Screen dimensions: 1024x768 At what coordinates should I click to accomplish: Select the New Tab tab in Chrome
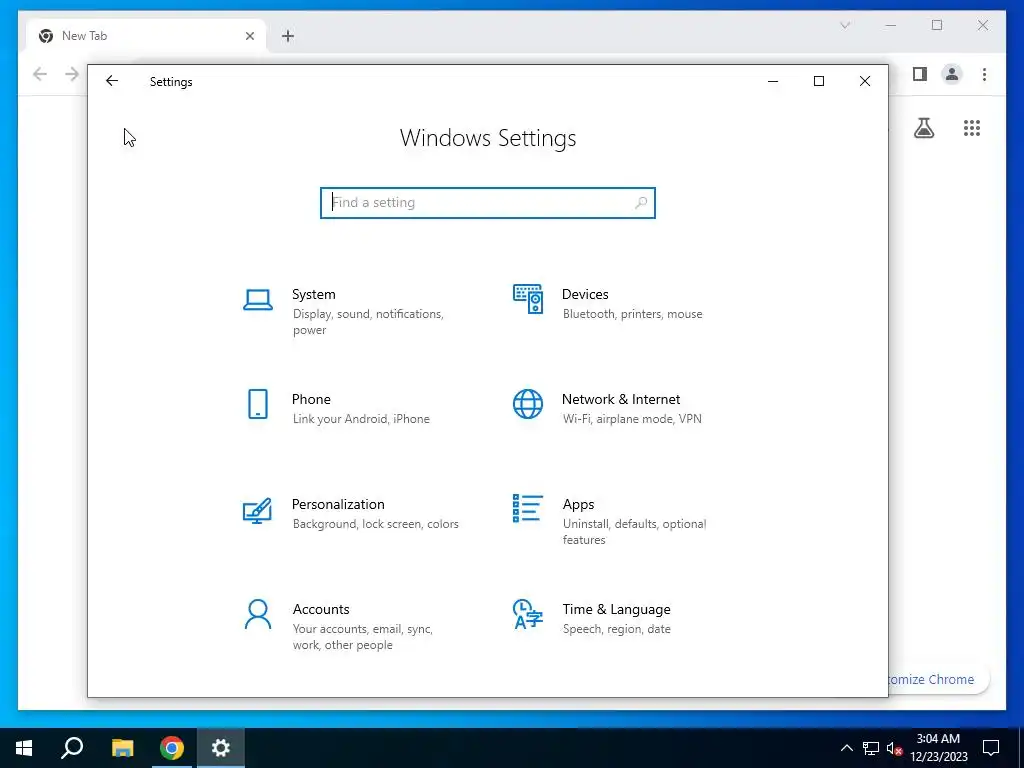pos(146,36)
